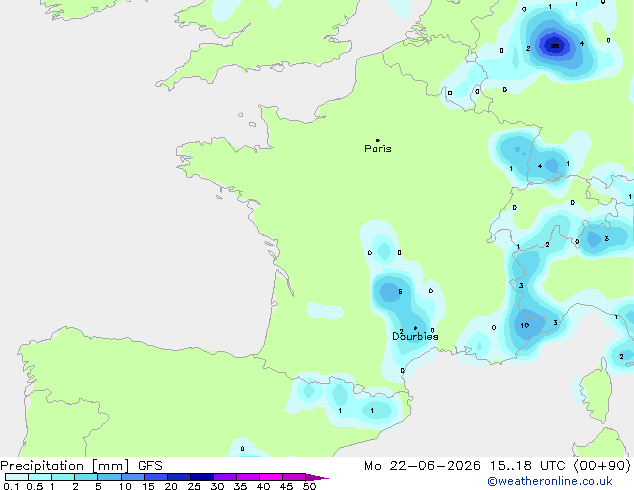Select the 35–40 mm legend swatch
This screenshot has height=490, width=634.
coord(248,477)
